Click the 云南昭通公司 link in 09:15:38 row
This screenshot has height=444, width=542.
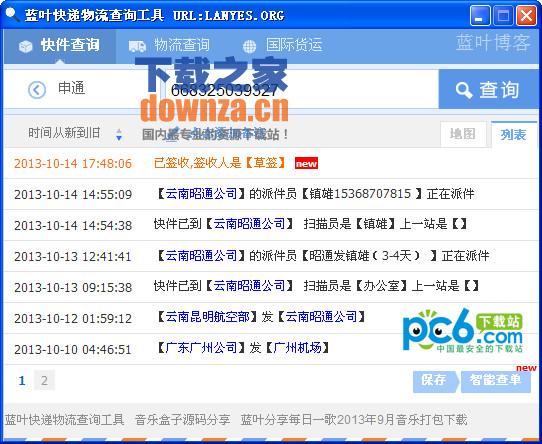point(249,286)
